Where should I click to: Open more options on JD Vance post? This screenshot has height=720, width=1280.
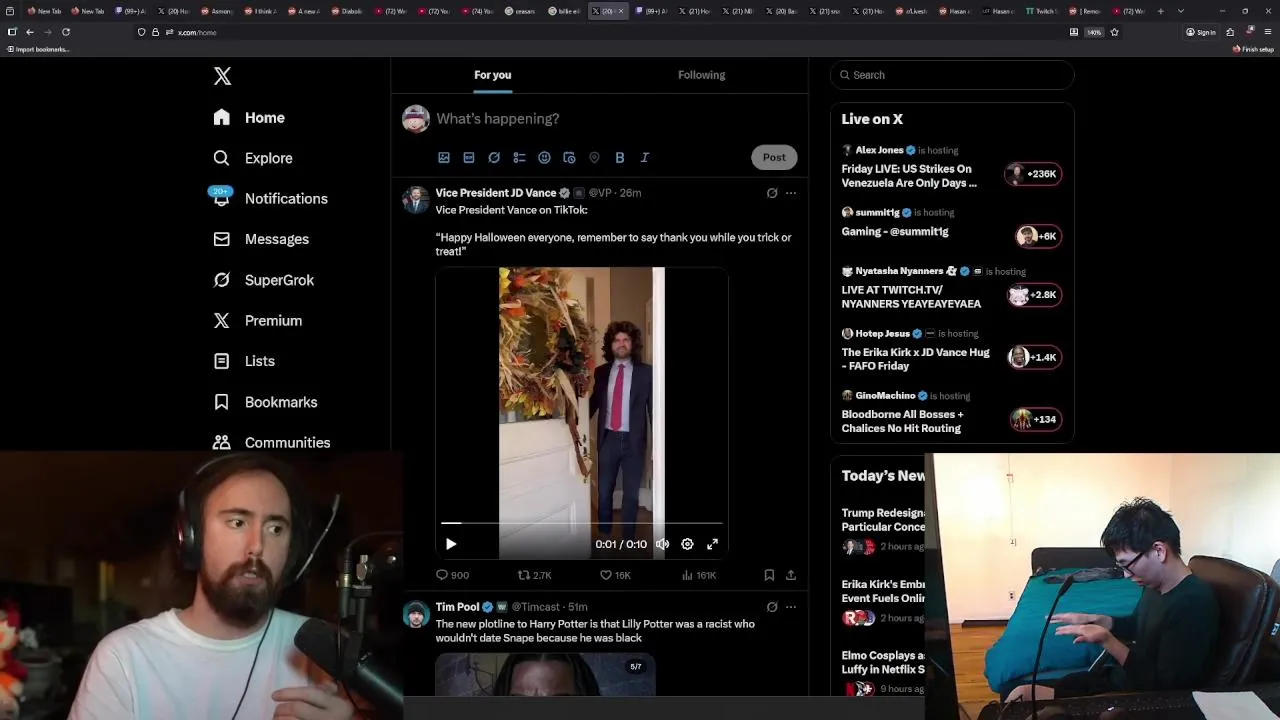pyautogui.click(x=791, y=193)
